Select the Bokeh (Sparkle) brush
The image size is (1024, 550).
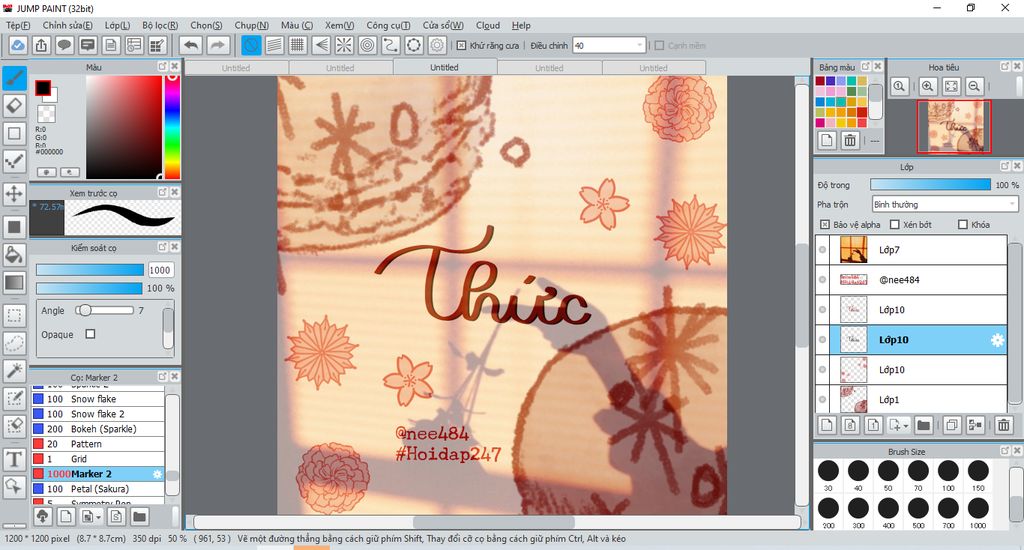click(x=98, y=429)
